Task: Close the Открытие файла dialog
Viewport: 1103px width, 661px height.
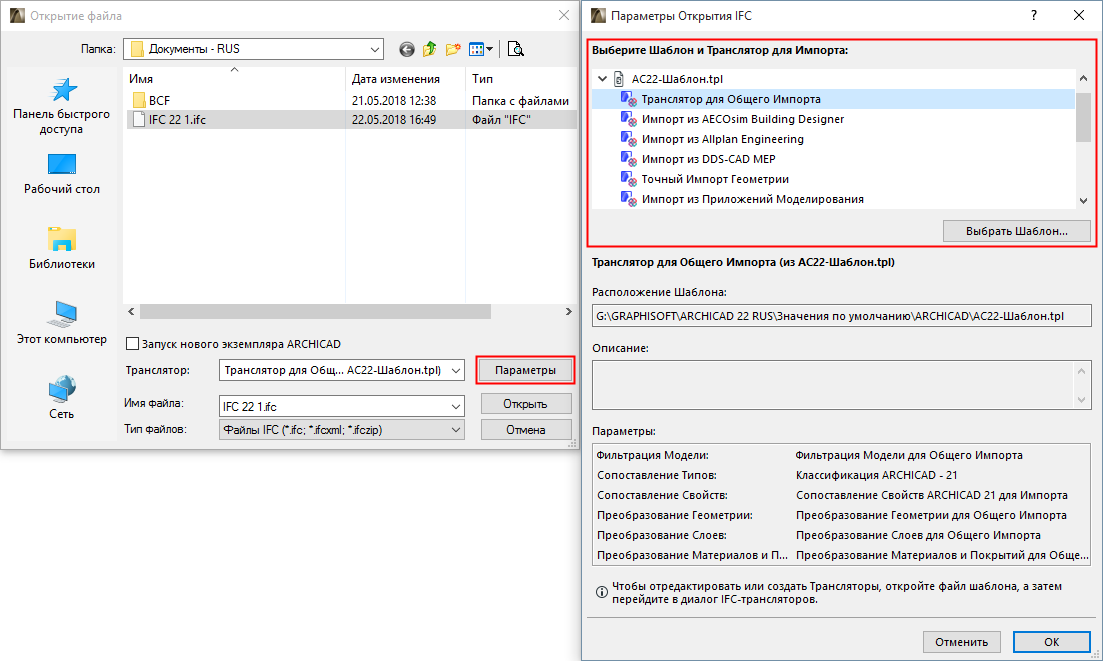Action: click(563, 15)
